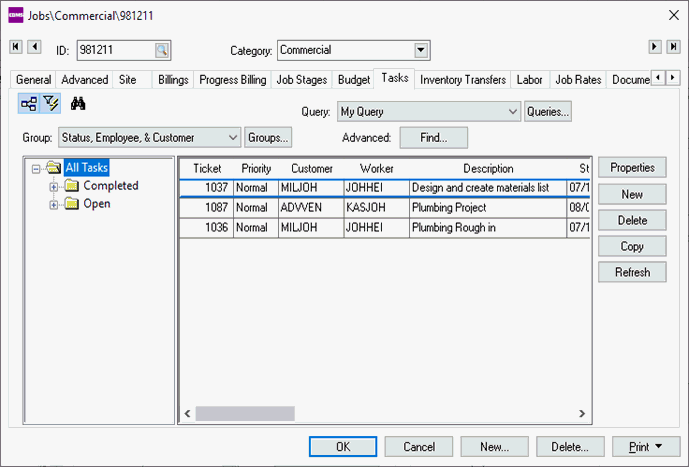Screen dimensions: 689x467
Task: Click the Properties button
Action: coord(632,168)
